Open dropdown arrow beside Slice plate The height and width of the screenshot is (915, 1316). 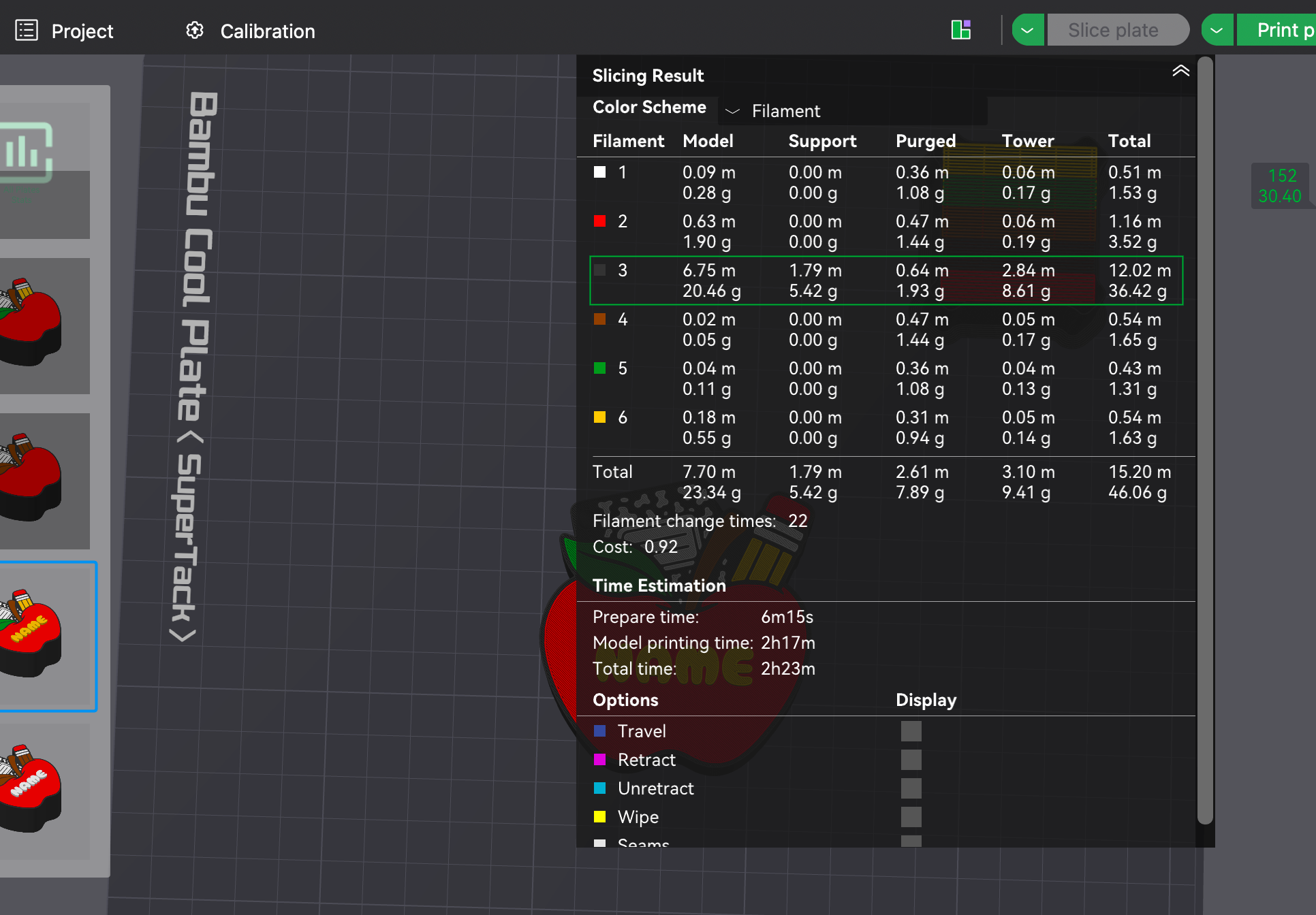point(1028,31)
